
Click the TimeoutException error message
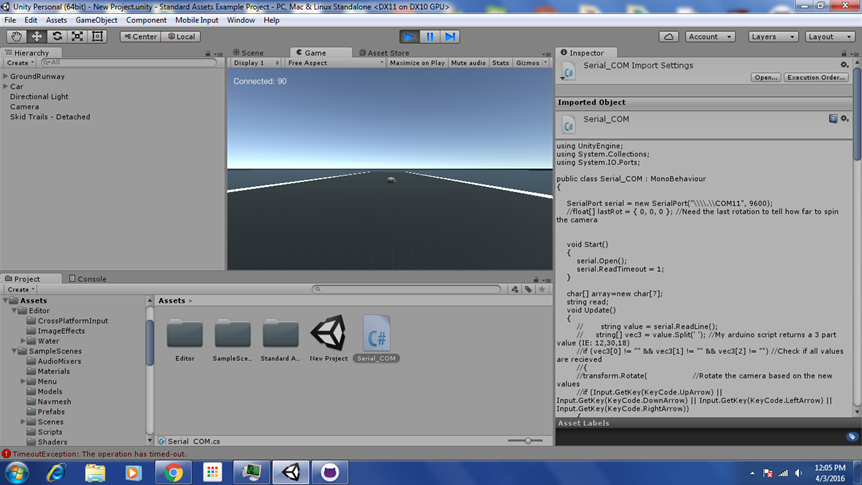click(100, 454)
